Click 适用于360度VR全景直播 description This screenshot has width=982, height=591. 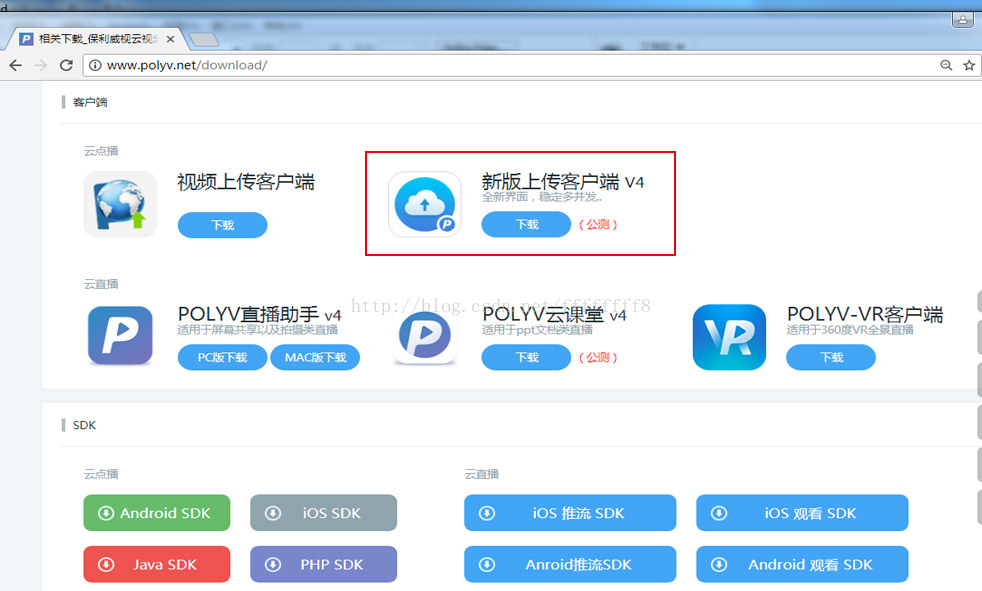(x=850, y=330)
